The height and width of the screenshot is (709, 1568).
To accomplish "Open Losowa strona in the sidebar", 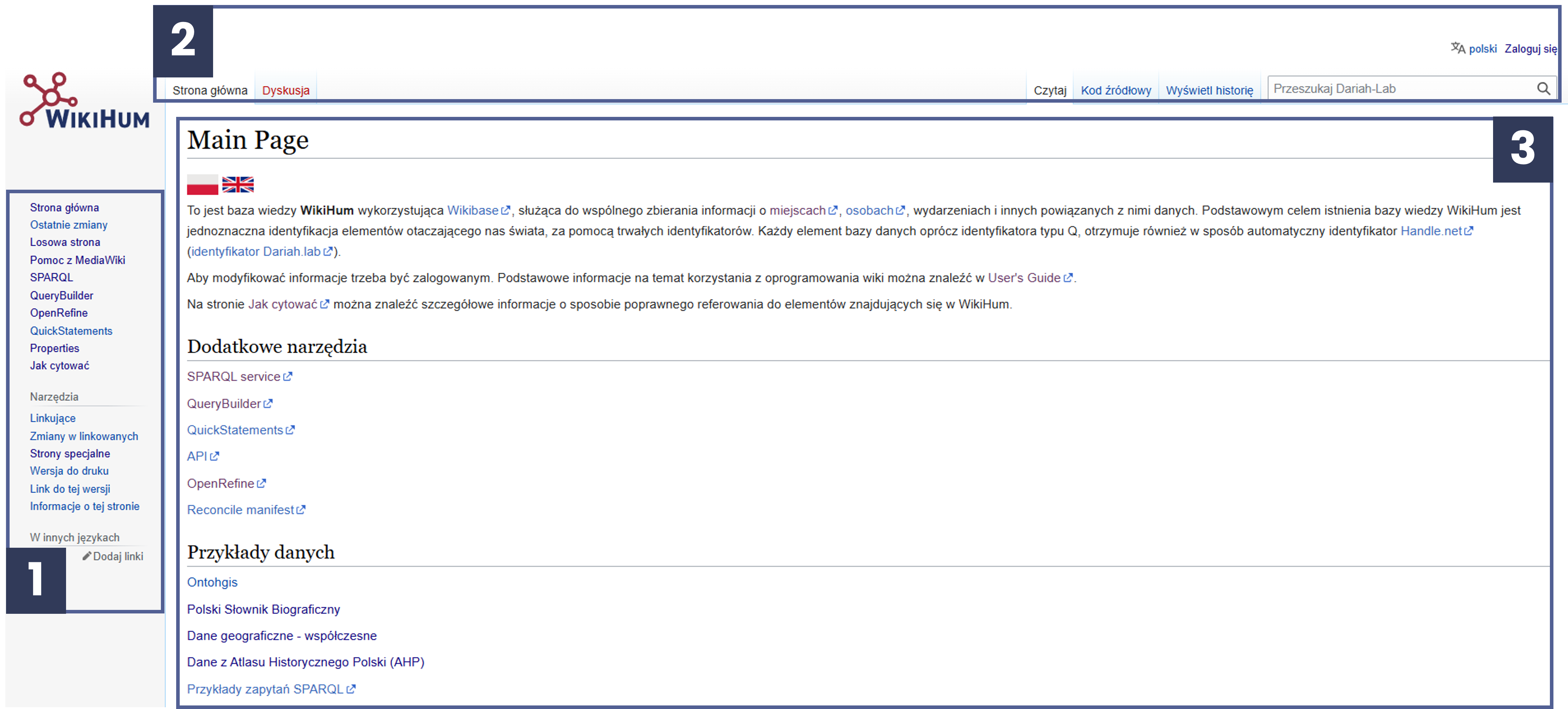I will click(65, 242).
